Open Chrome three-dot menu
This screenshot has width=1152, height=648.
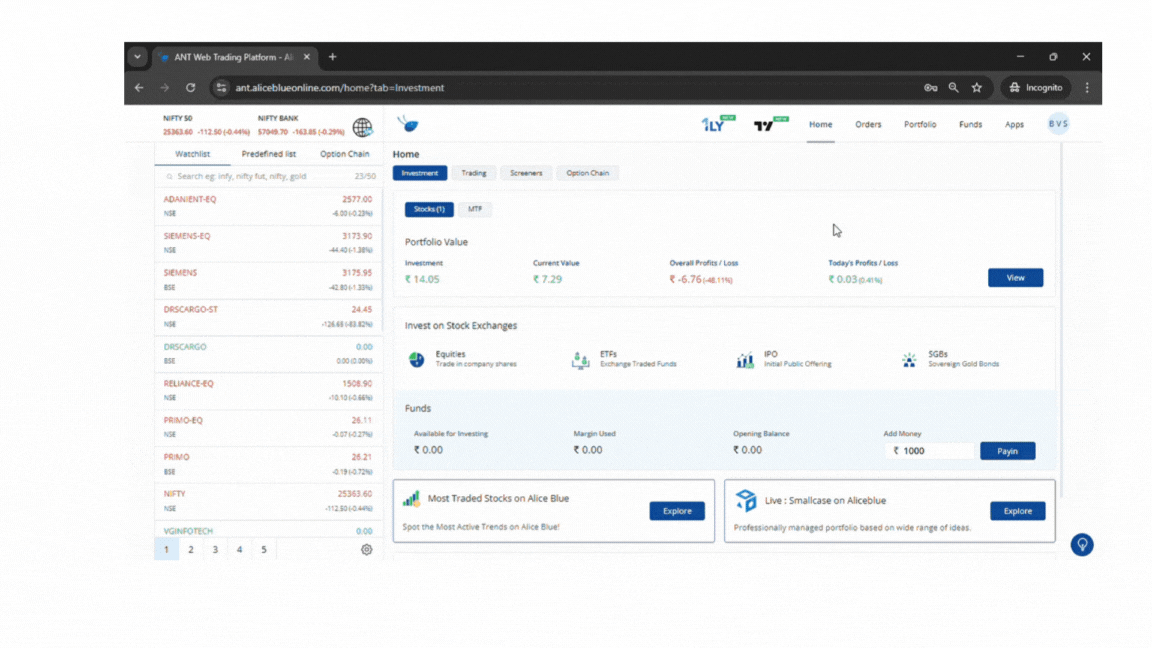(1087, 87)
